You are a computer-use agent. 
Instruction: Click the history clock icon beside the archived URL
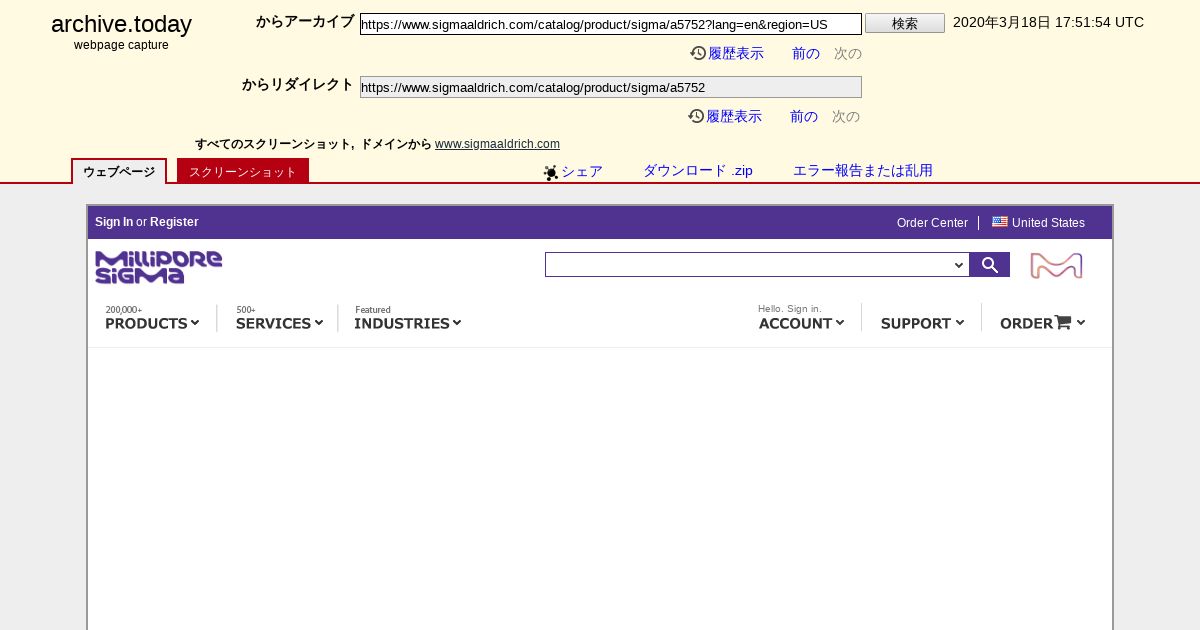[698, 53]
